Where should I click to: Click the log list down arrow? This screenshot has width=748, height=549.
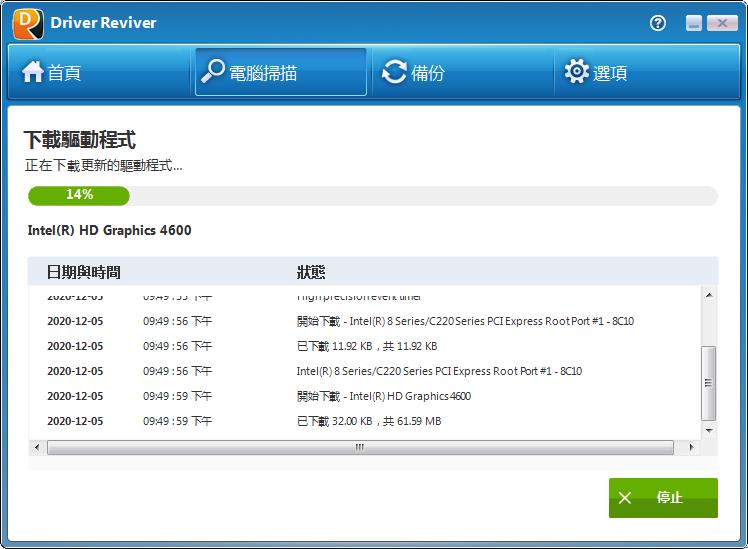(x=709, y=430)
